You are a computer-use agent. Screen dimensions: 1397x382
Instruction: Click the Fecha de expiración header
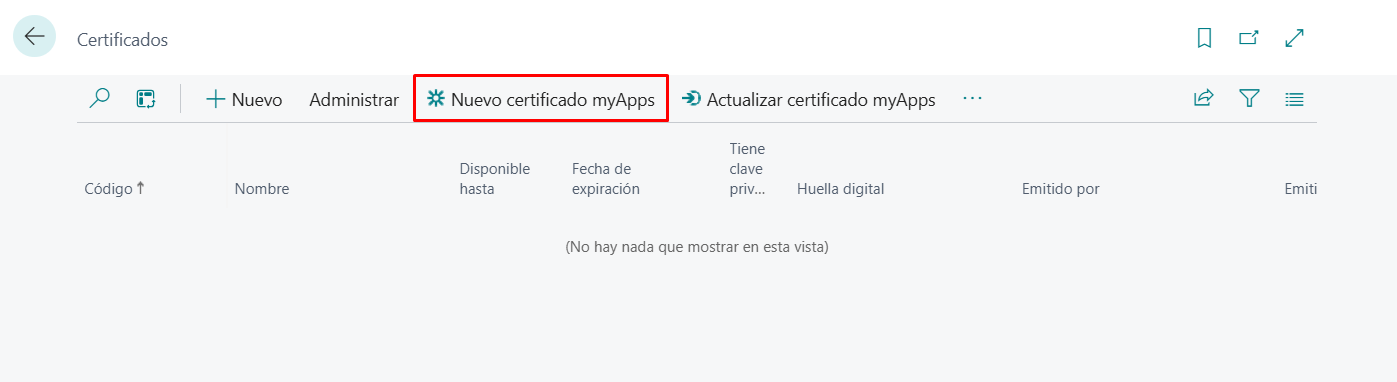click(x=606, y=179)
